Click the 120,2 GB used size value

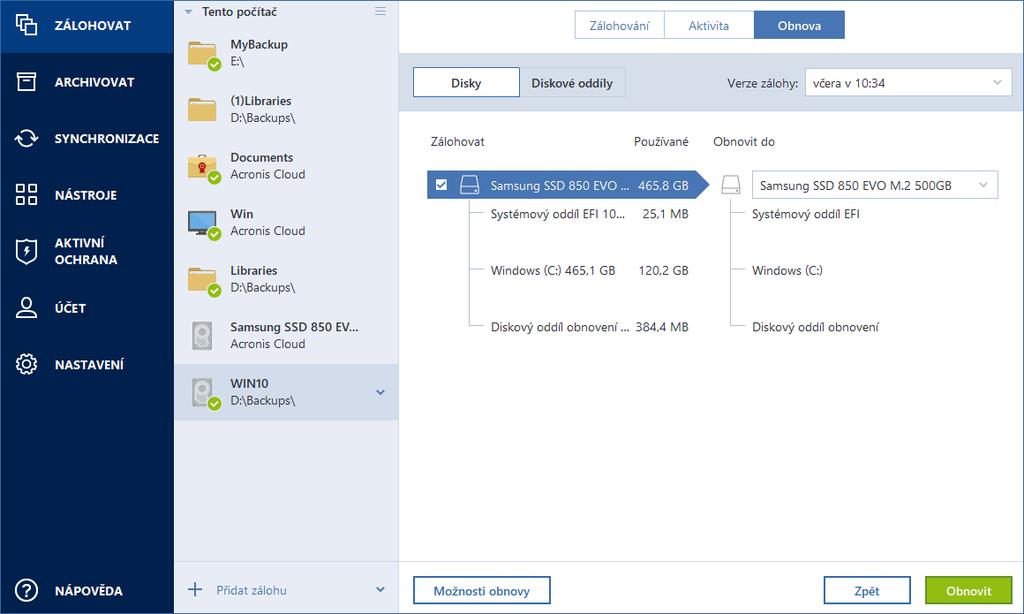pyautogui.click(x=664, y=270)
